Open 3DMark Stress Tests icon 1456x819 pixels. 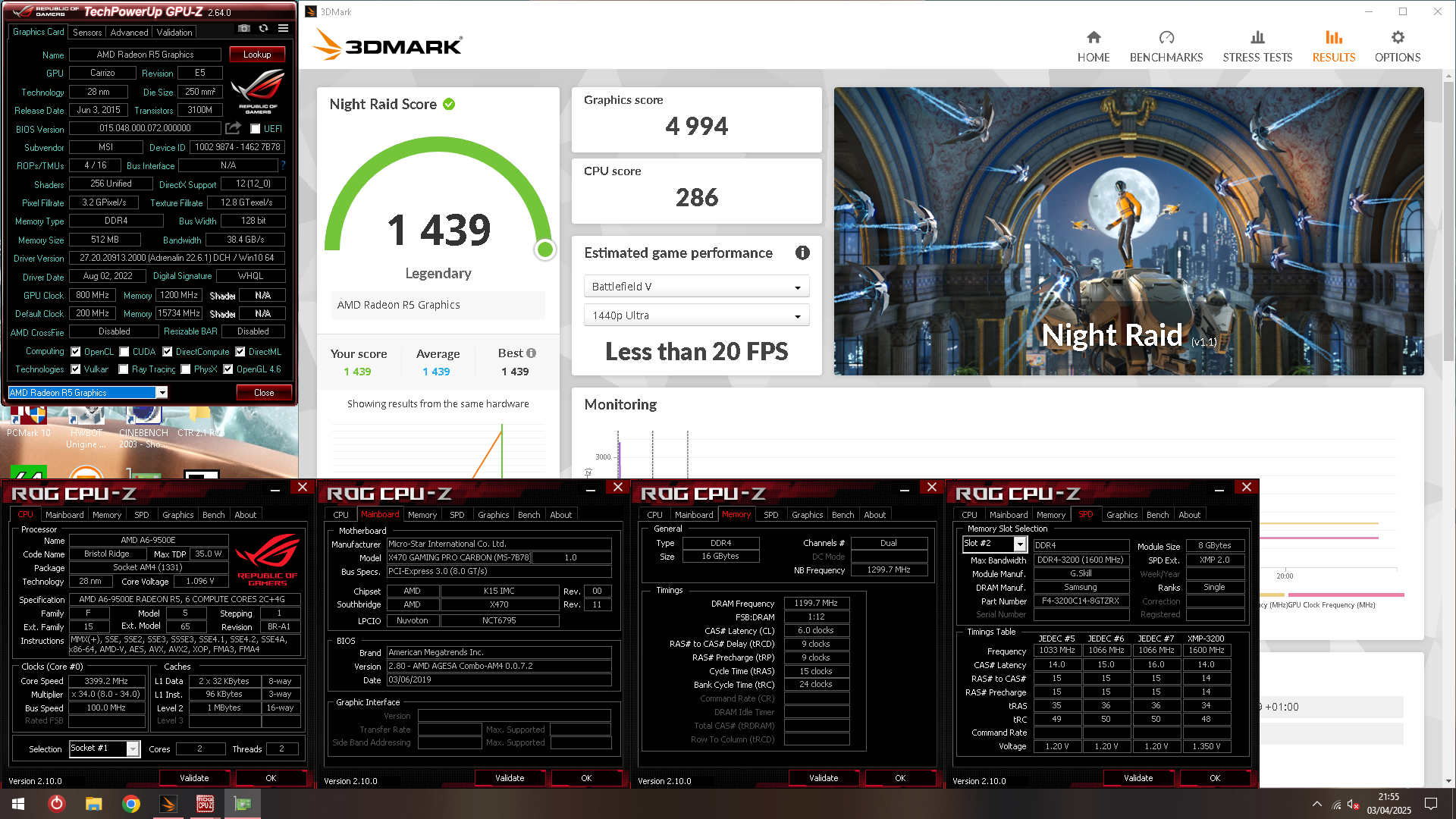point(1257,37)
